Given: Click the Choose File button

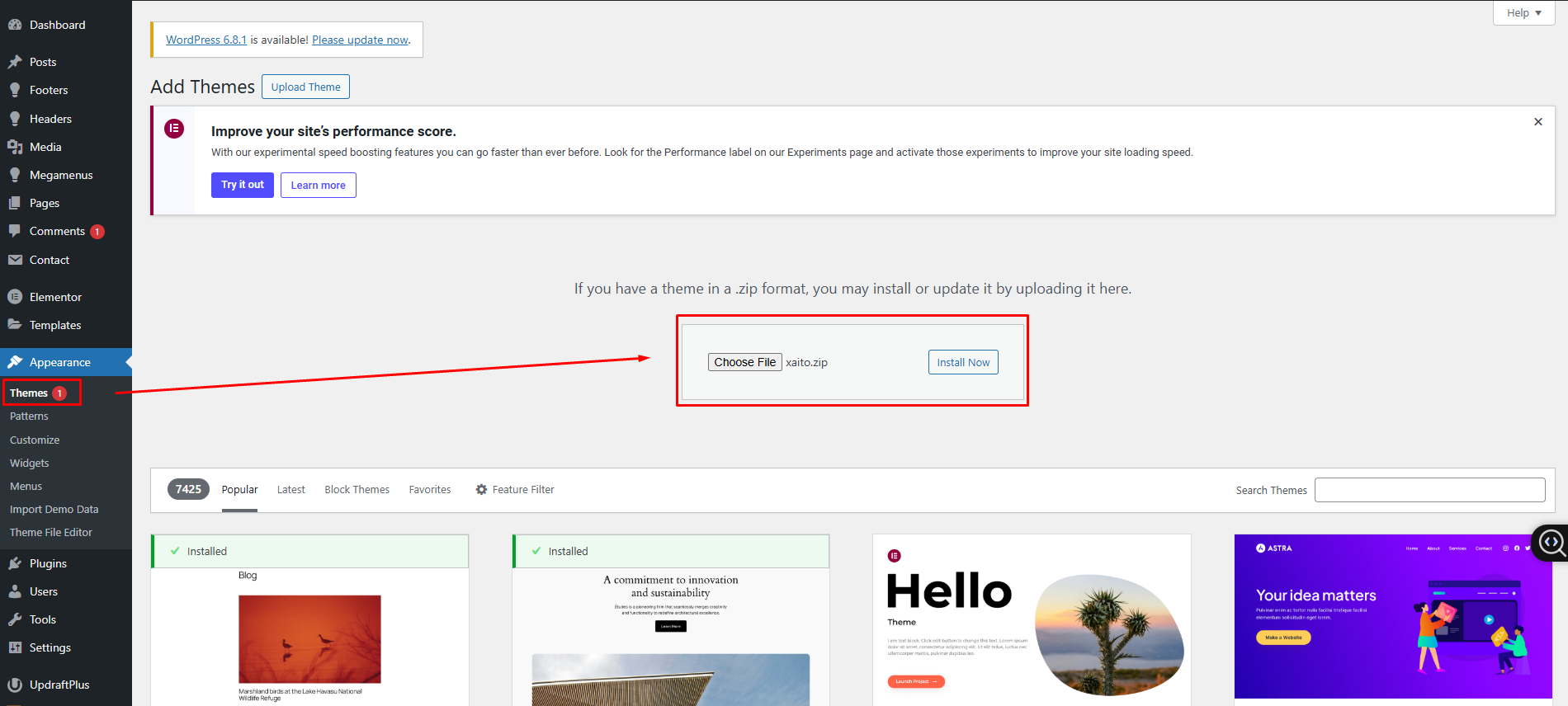Looking at the screenshot, I should coord(744,362).
